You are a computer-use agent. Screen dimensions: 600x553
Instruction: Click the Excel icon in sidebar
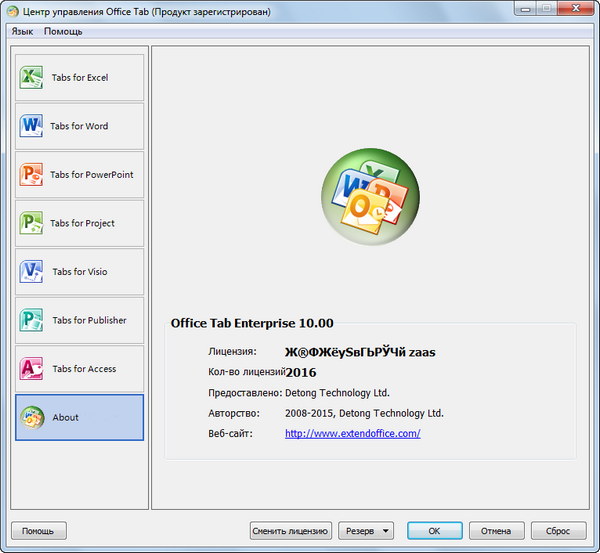click(x=31, y=78)
